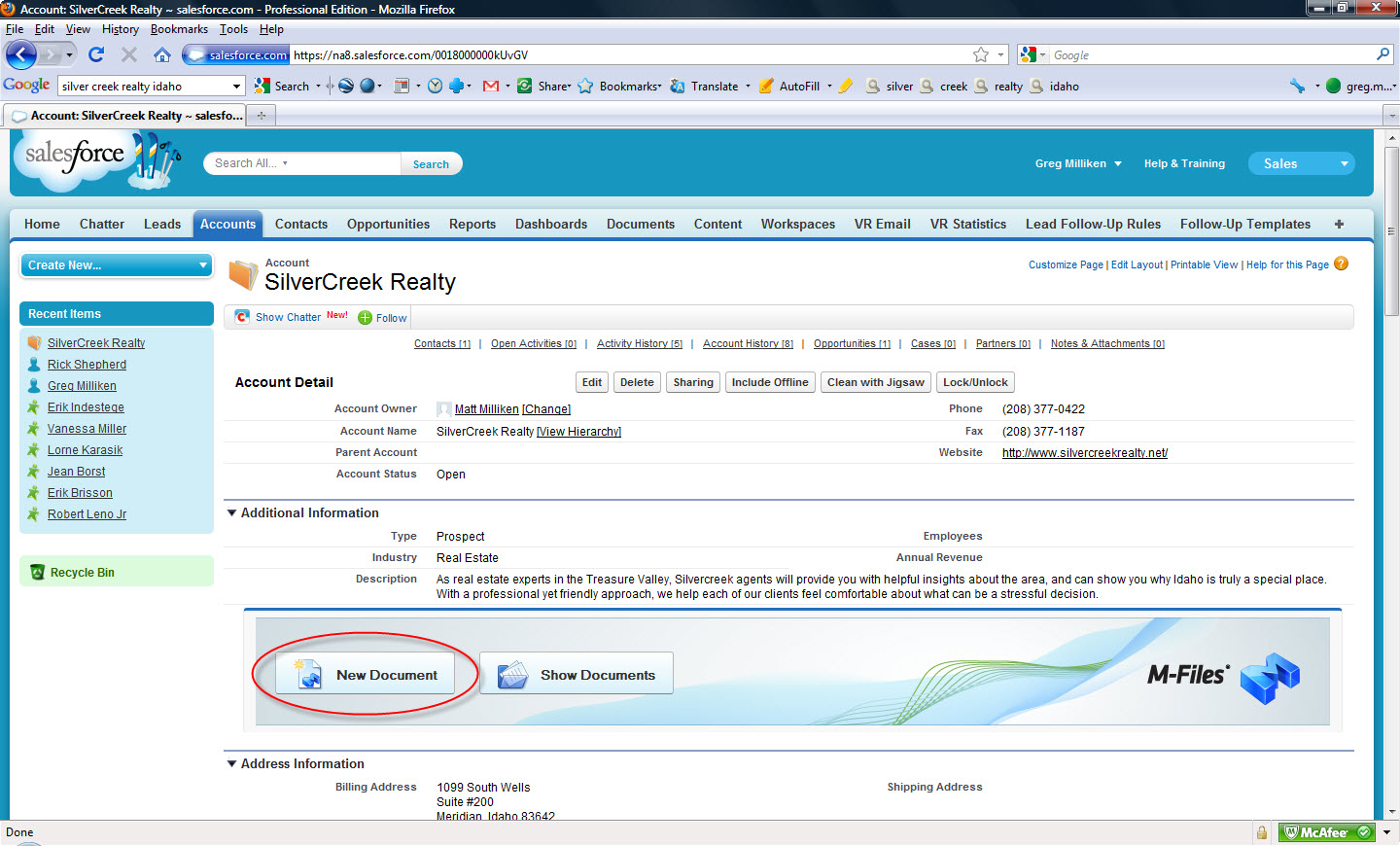This screenshot has width=1400, height=846.
Task: Open the Google toolbar search box dropdown
Action: click(x=236, y=86)
